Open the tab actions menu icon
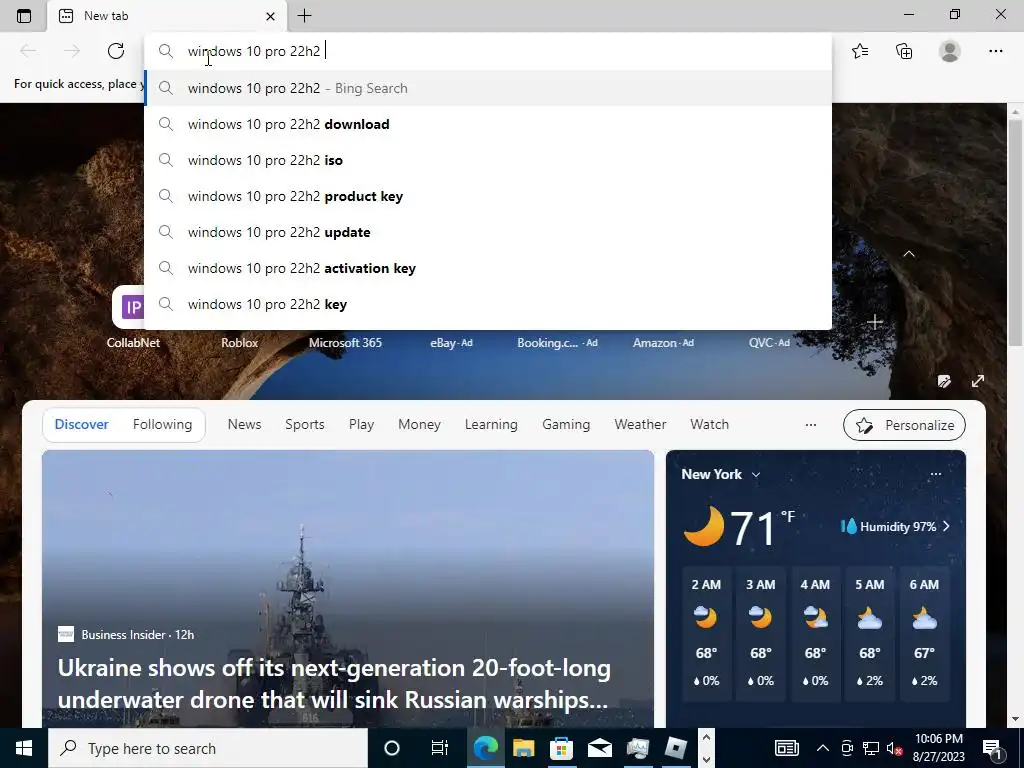This screenshot has height=768, width=1024. [24, 16]
